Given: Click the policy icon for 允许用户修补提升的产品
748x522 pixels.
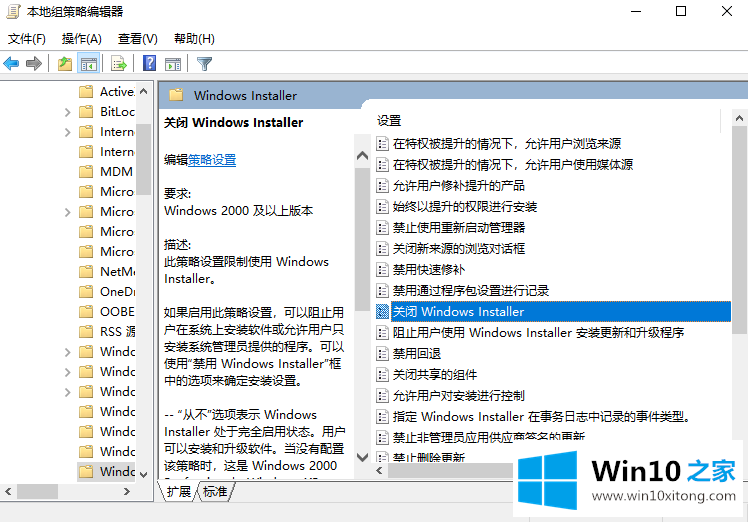Looking at the screenshot, I should 382,186.
